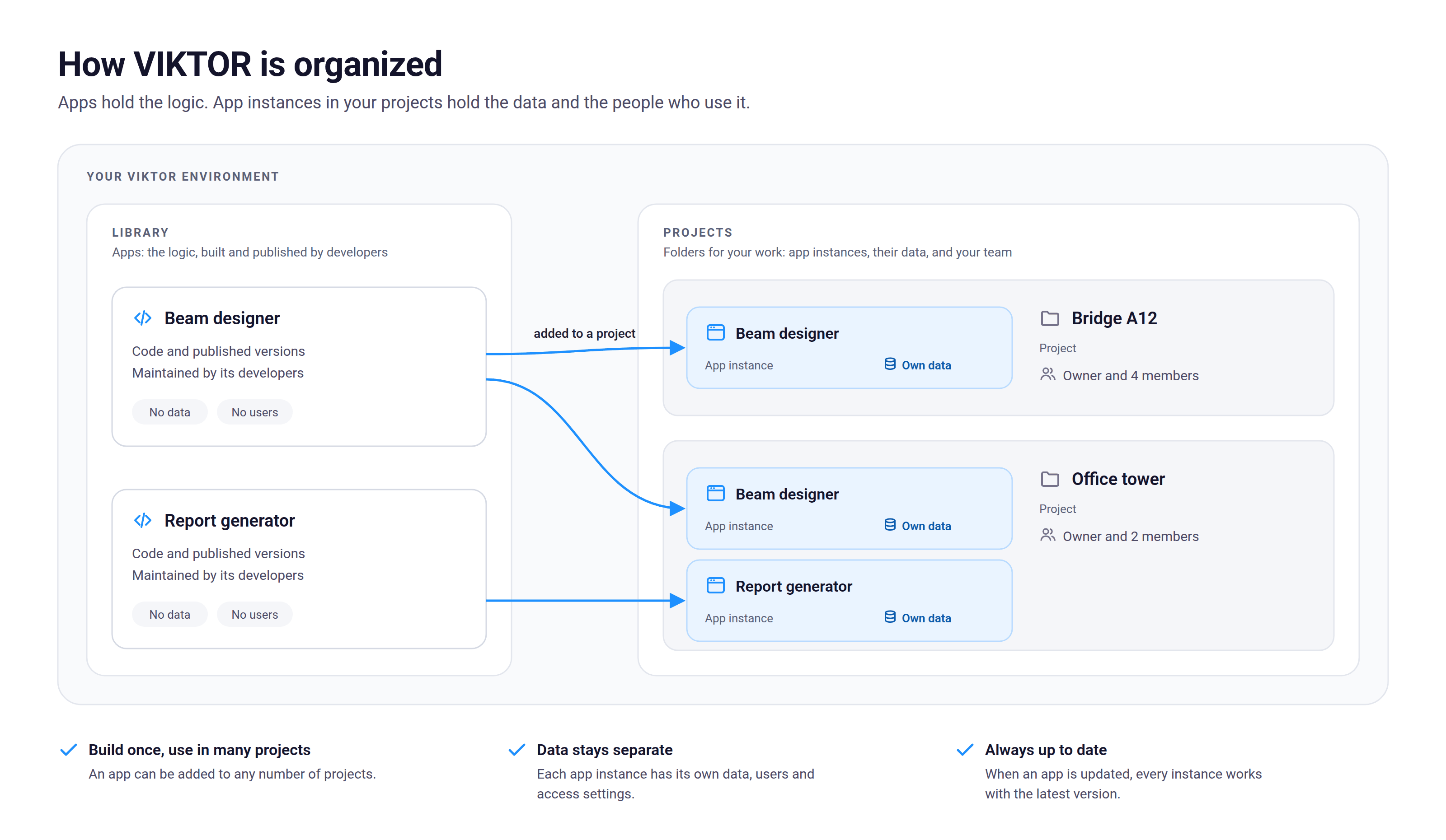The height and width of the screenshot is (840, 1446).
Task: Click the added to a project label
Action: (584, 334)
